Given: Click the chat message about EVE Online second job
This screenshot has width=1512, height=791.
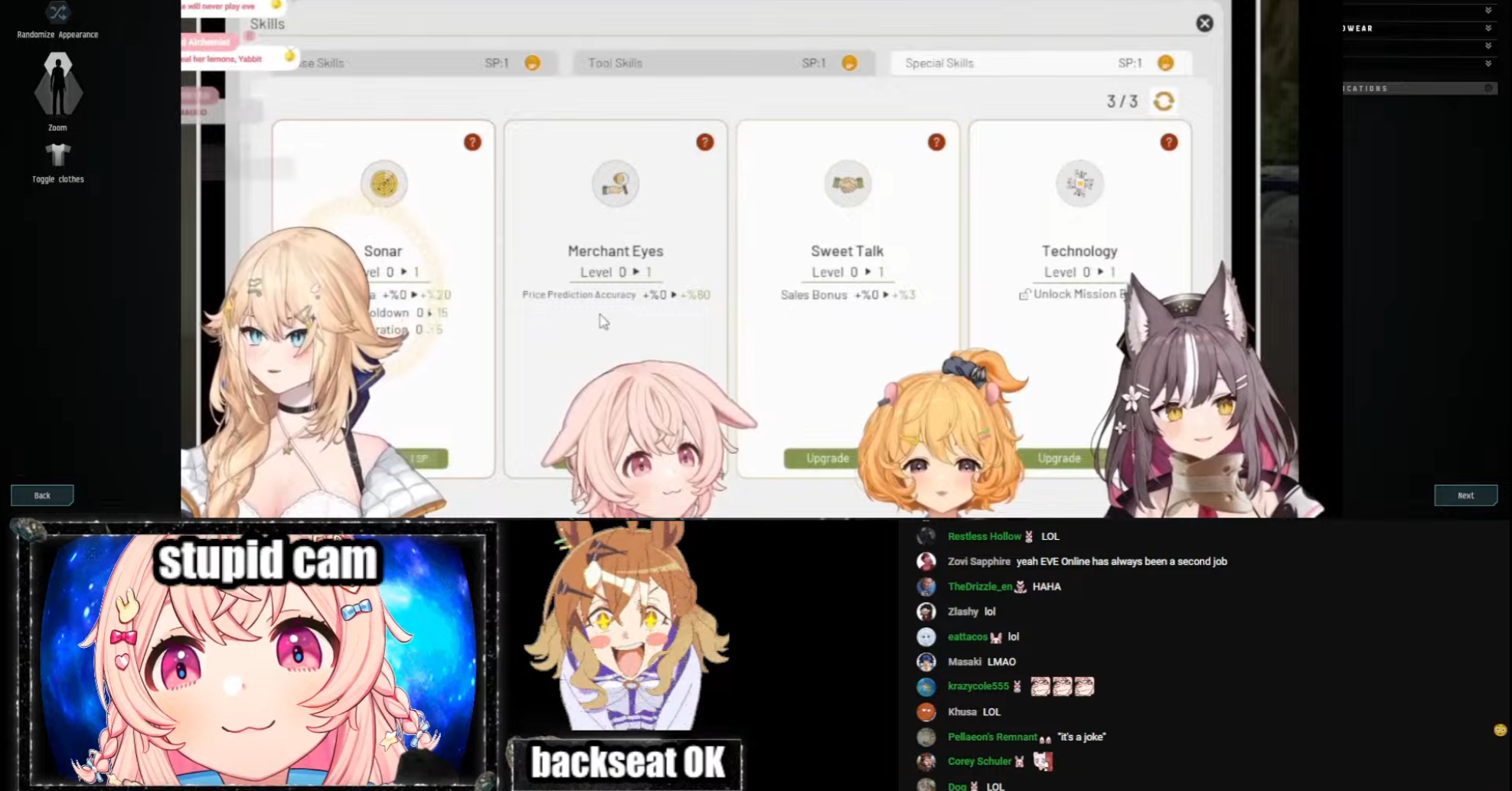Looking at the screenshot, I should pyautogui.click(x=1122, y=561).
